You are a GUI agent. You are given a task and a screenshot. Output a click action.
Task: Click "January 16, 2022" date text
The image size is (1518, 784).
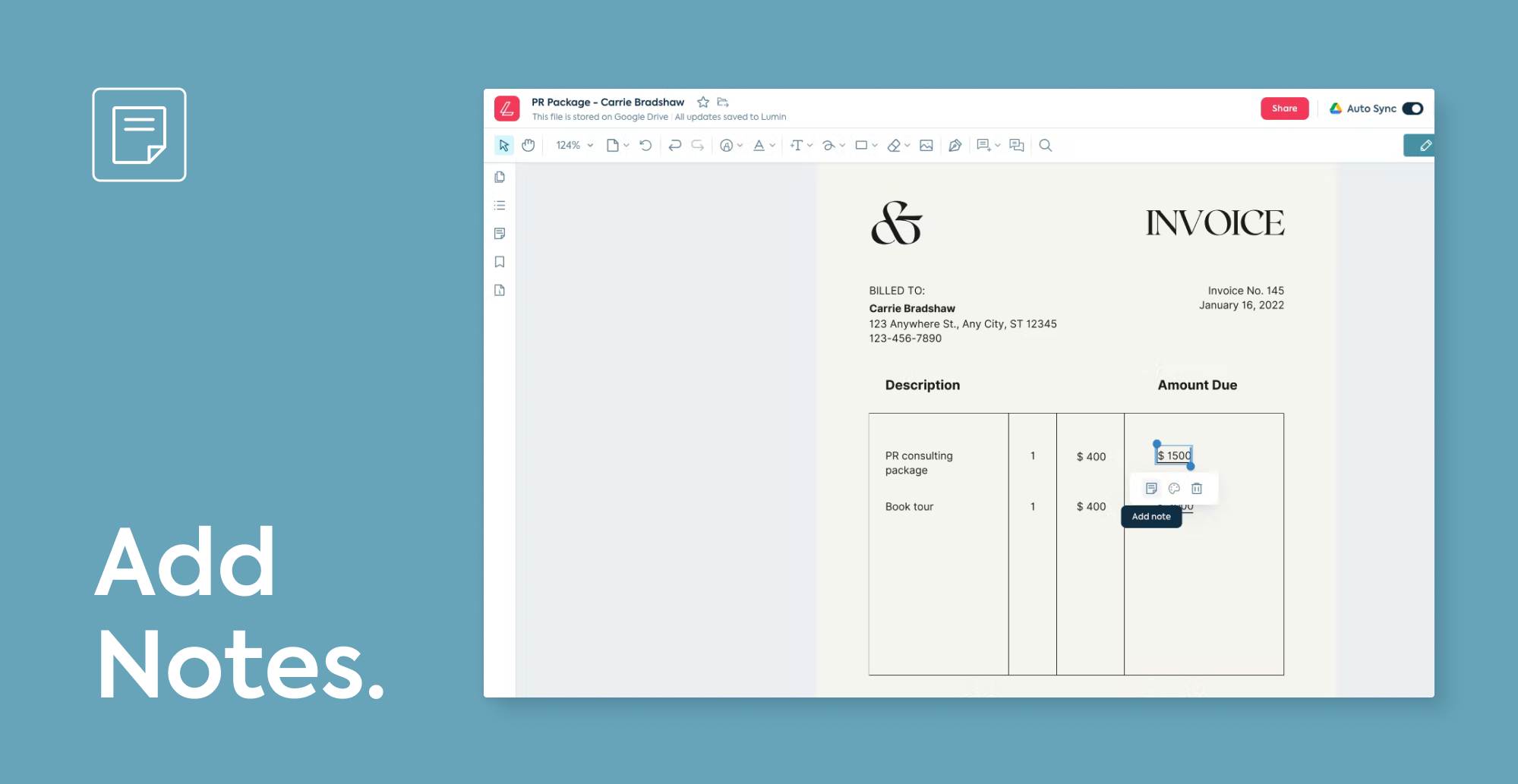coord(1242,305)
